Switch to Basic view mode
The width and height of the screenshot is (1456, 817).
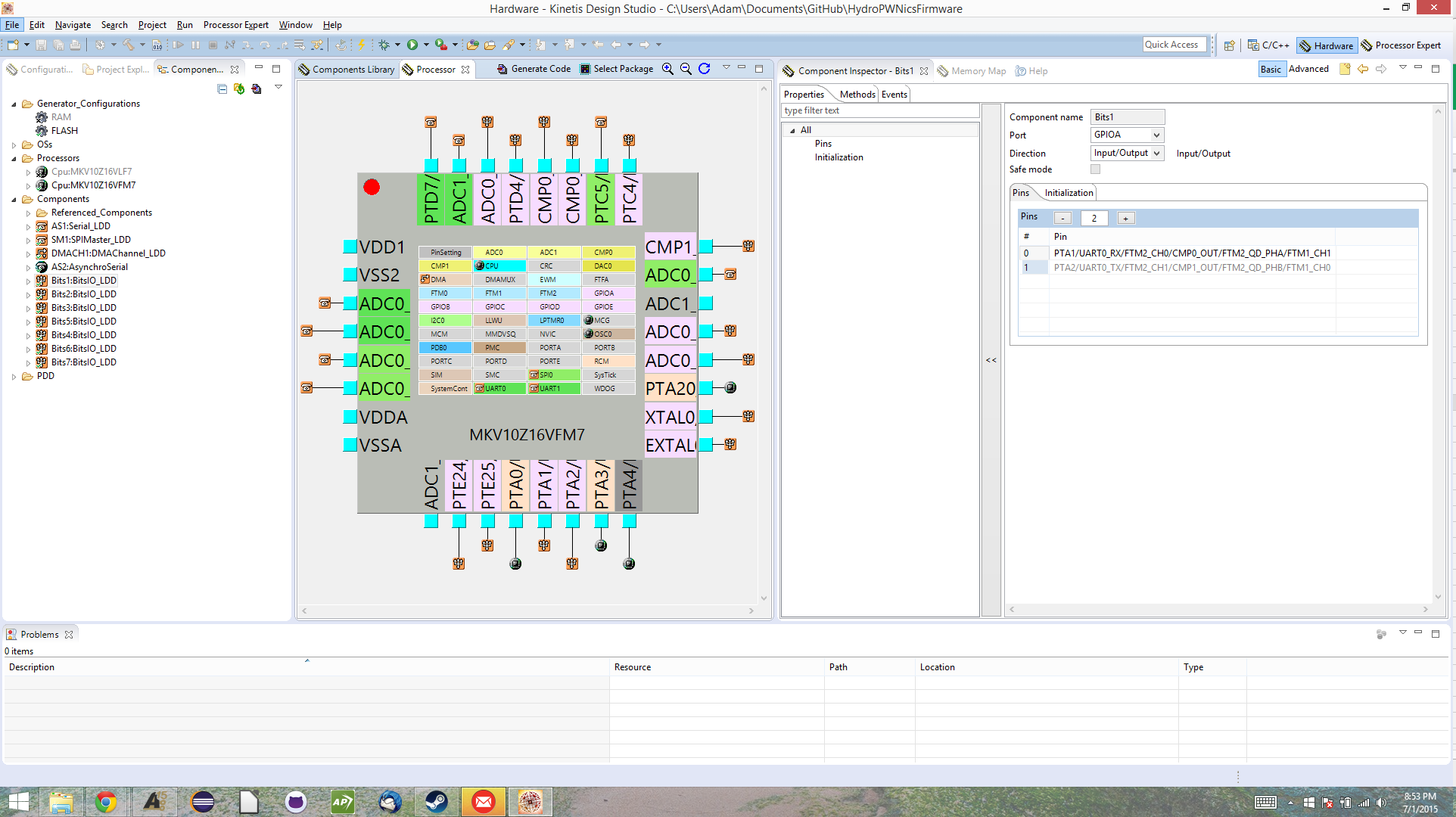pyautogui.click(x=1271, y=69)
